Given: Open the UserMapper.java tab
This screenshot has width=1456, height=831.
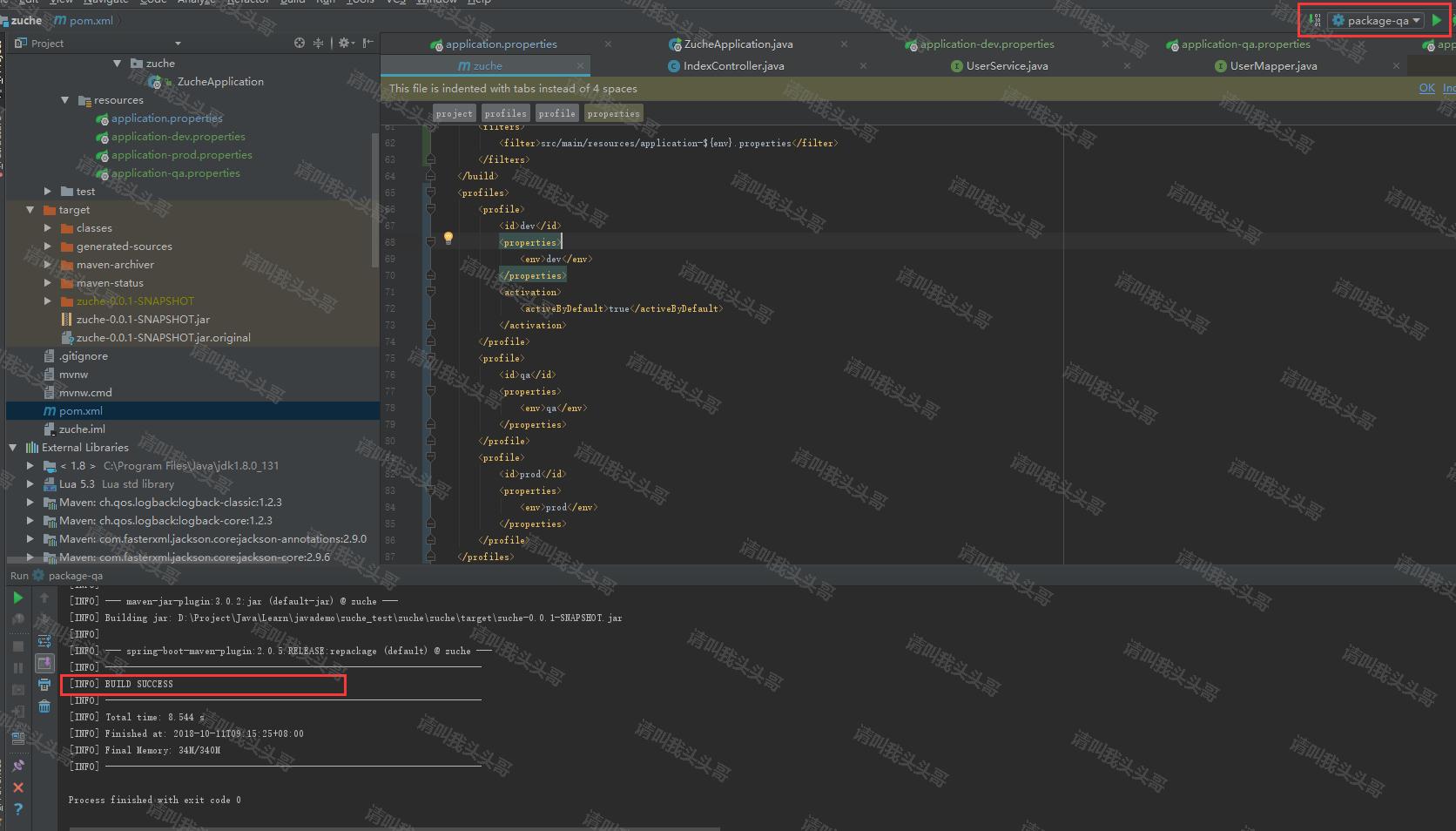Looking at the screenshot, I should (1272, 65).
